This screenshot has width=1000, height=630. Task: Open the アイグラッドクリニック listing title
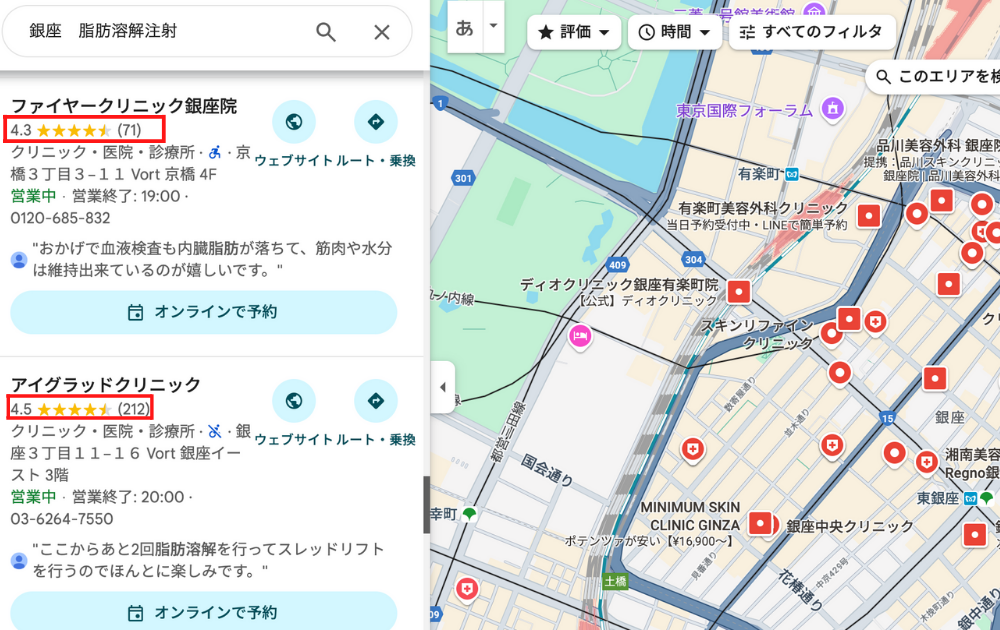106,385
